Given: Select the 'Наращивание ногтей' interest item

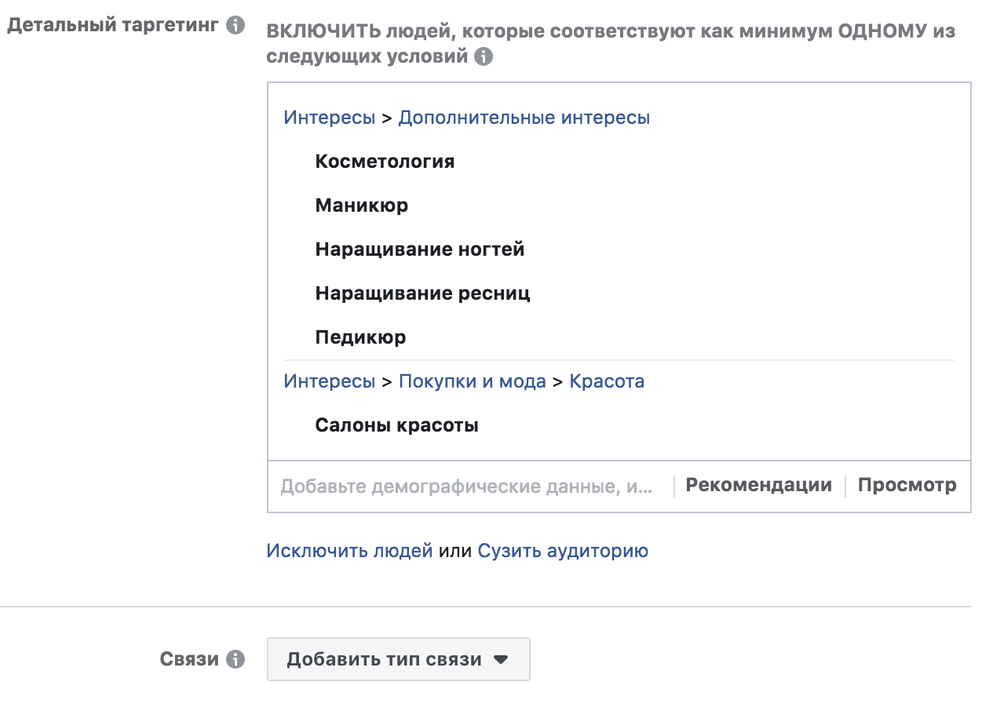Looking at the screenshot, I should pyautogui.click(x=419, y=249).
